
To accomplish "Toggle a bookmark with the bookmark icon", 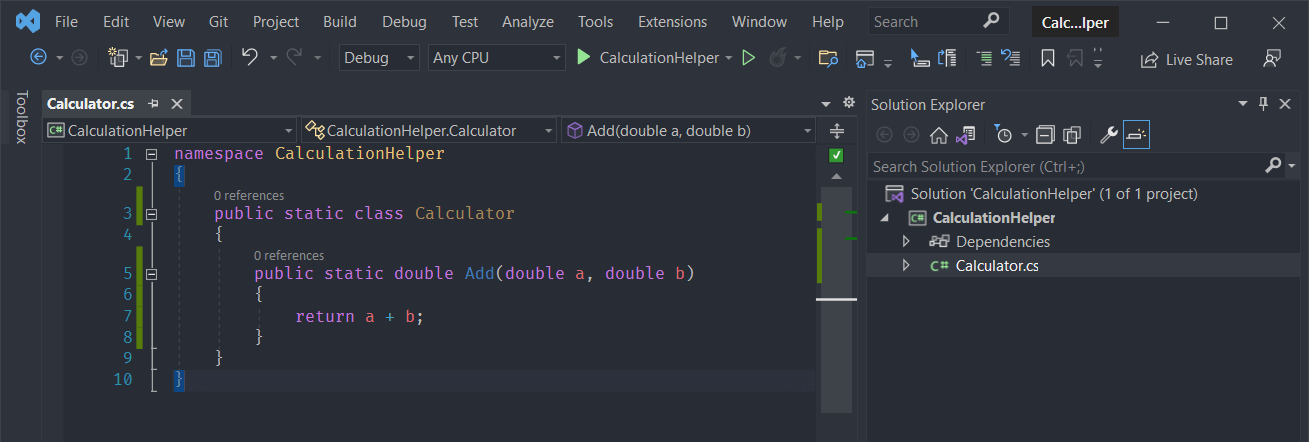I will (1047, 58).
